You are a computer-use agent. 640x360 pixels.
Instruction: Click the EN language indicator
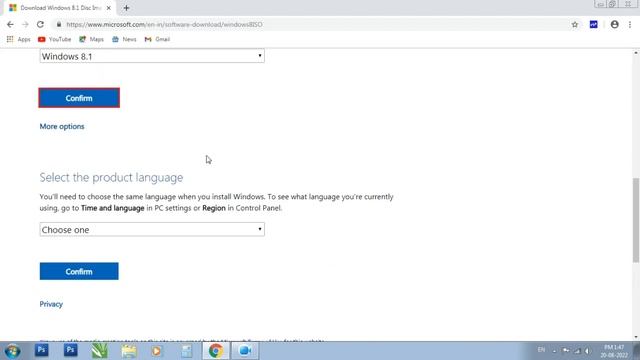[541, 350]
